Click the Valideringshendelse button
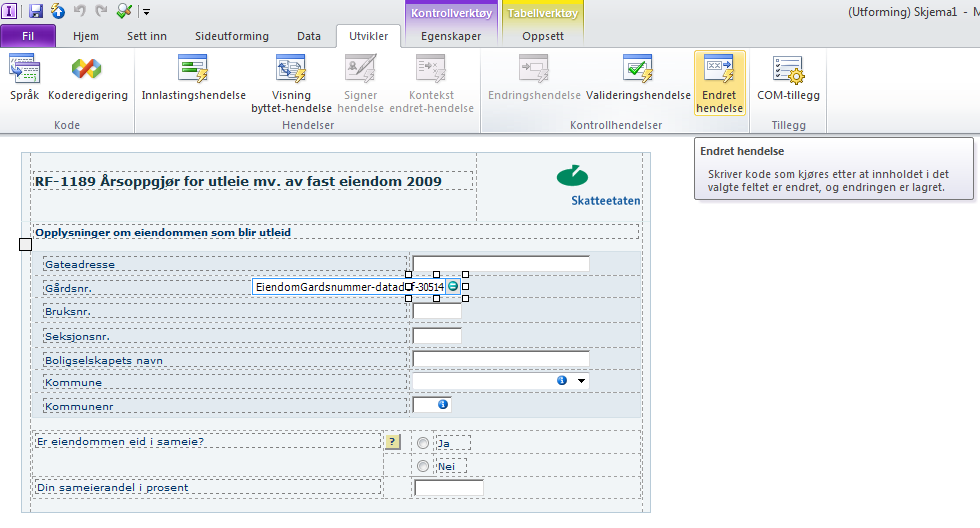 (638, 77)
